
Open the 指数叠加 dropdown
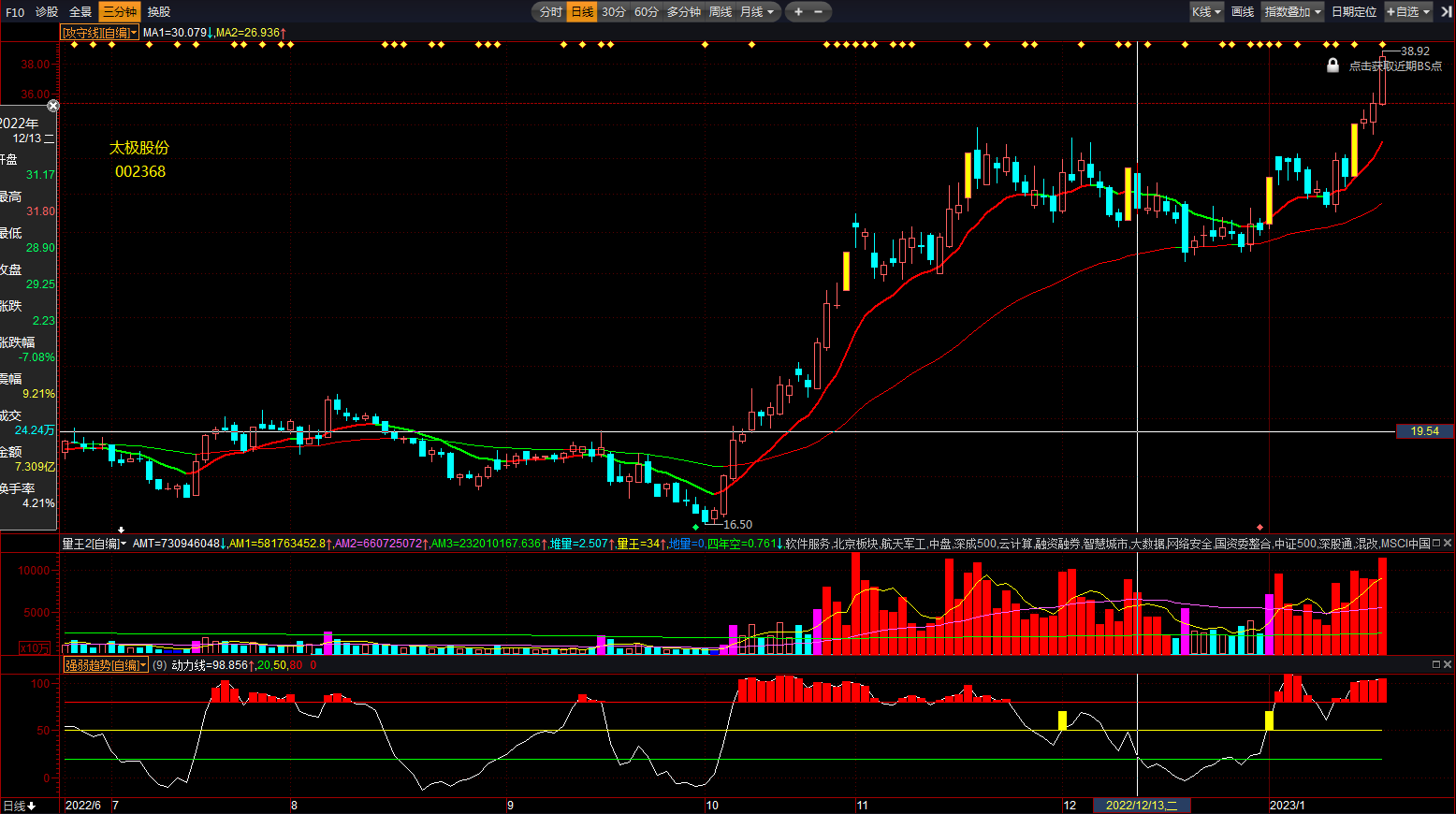1292,12
